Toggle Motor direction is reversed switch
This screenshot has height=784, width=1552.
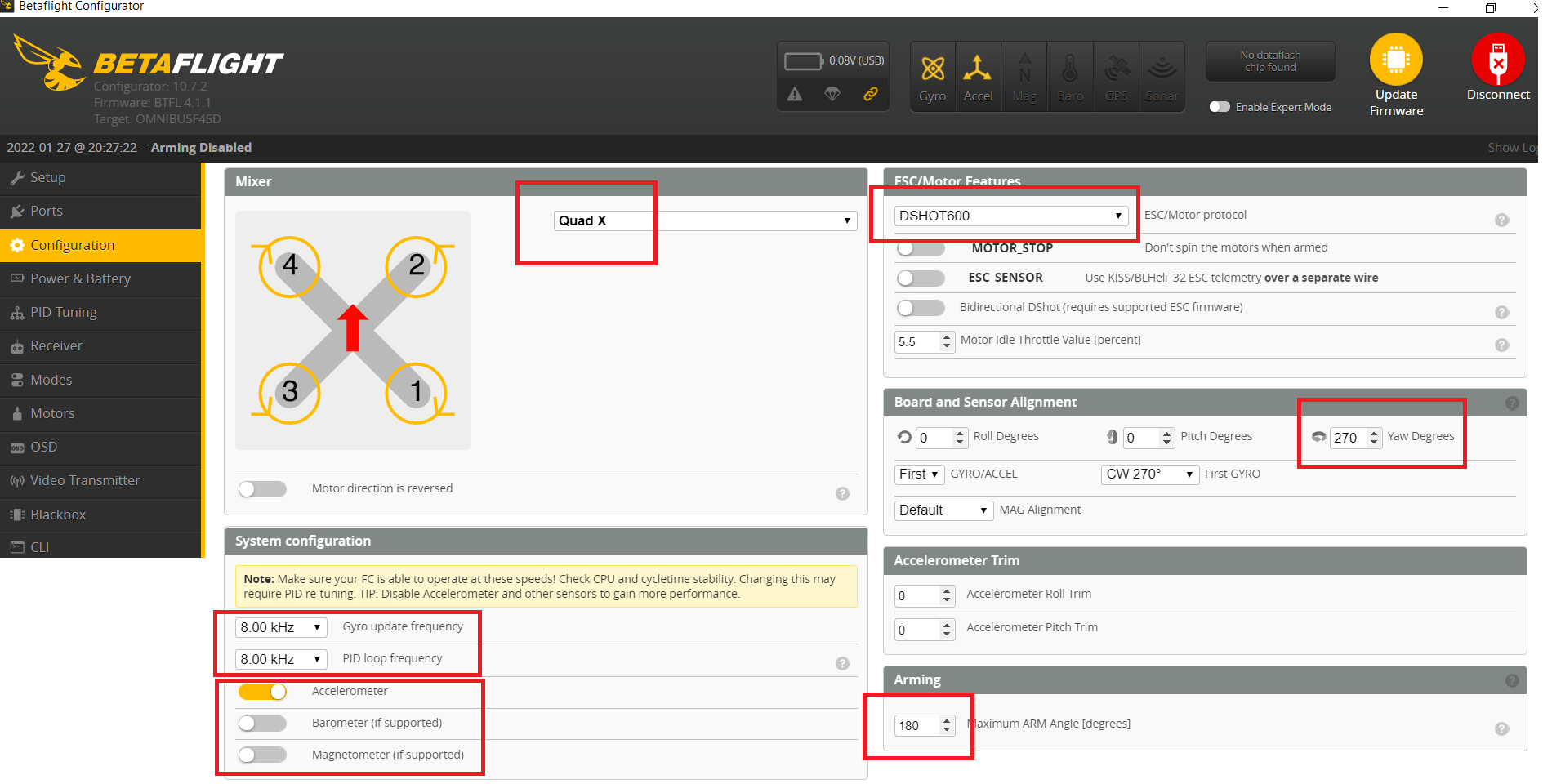tap(262, 489)
